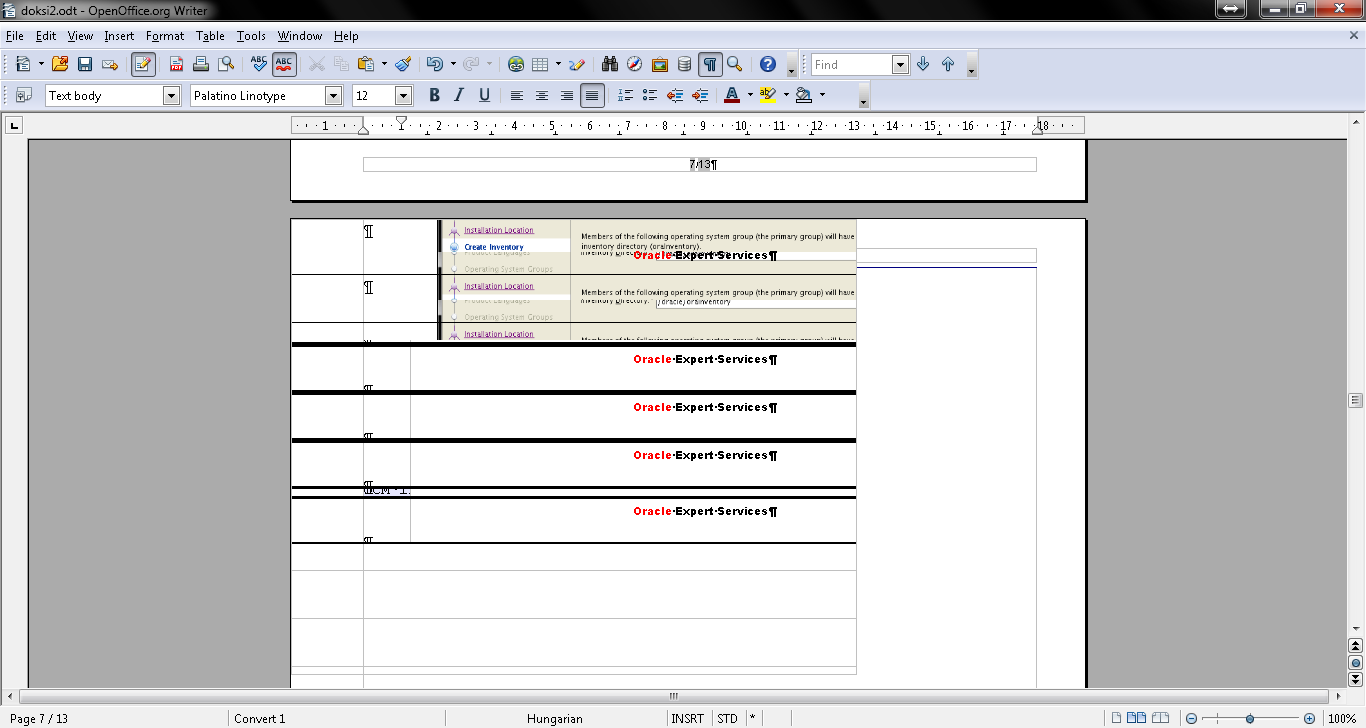Open the Edit menu
Image resolution: width=1366 pixels, height=728 pixels.
(x=46, y=36)
